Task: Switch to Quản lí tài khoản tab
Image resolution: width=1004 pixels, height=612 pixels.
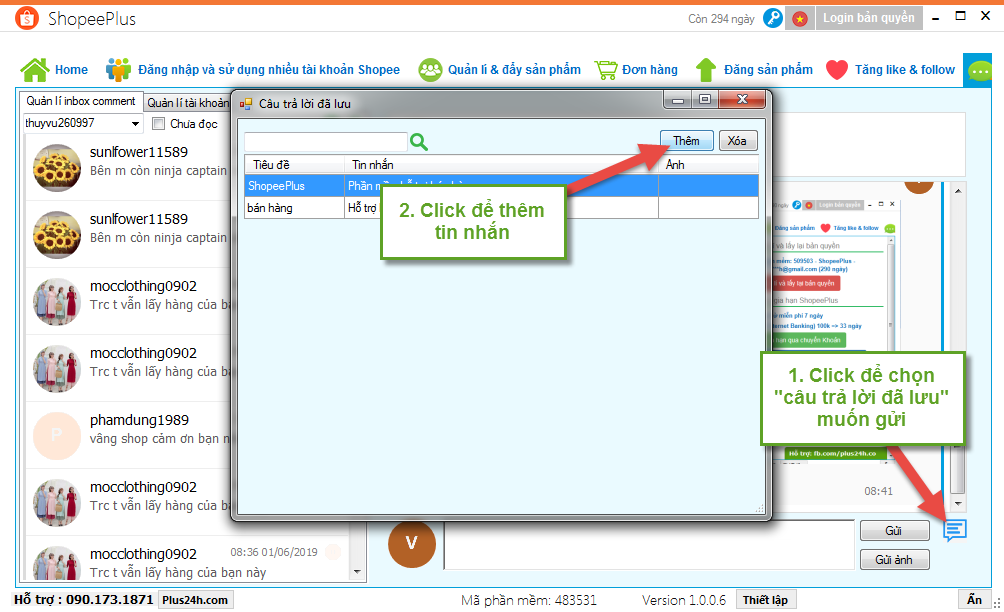Action: pos(187,102)
